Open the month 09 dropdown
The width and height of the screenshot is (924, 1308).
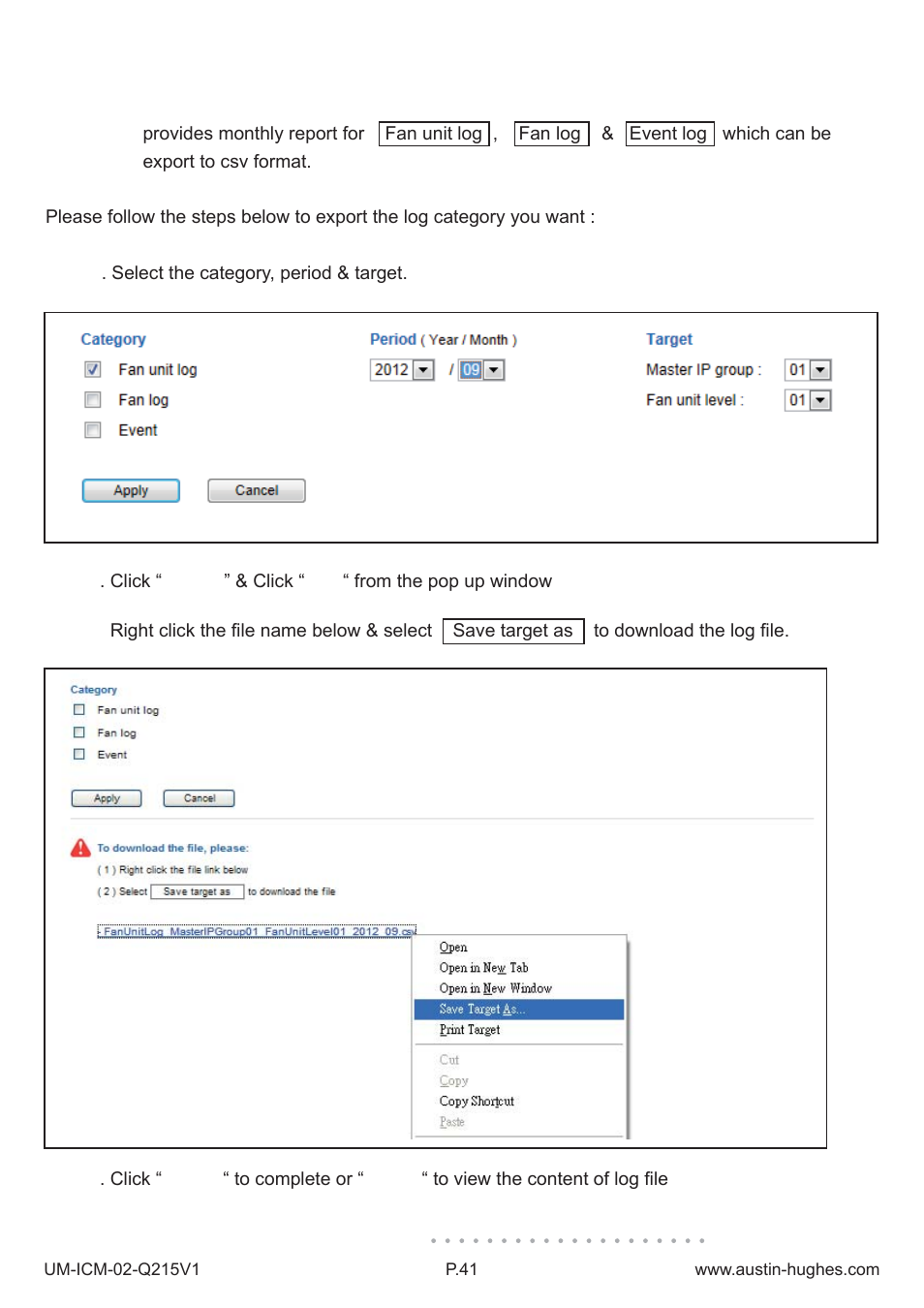click(x=481, y=369)
